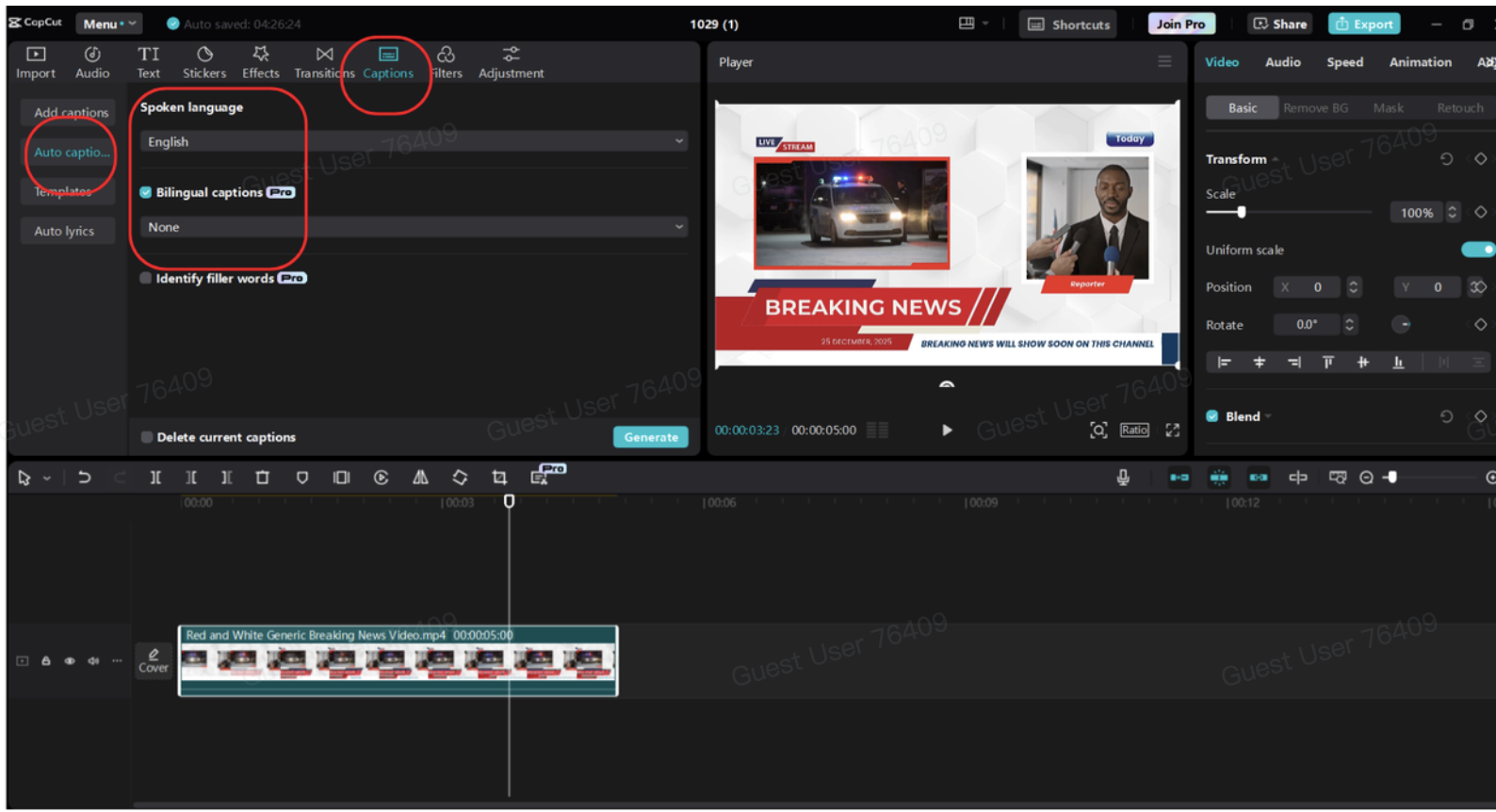Click the microphone record voiceover icon
Viewport: 1496px width, 812px height.
click(1123, 478)
